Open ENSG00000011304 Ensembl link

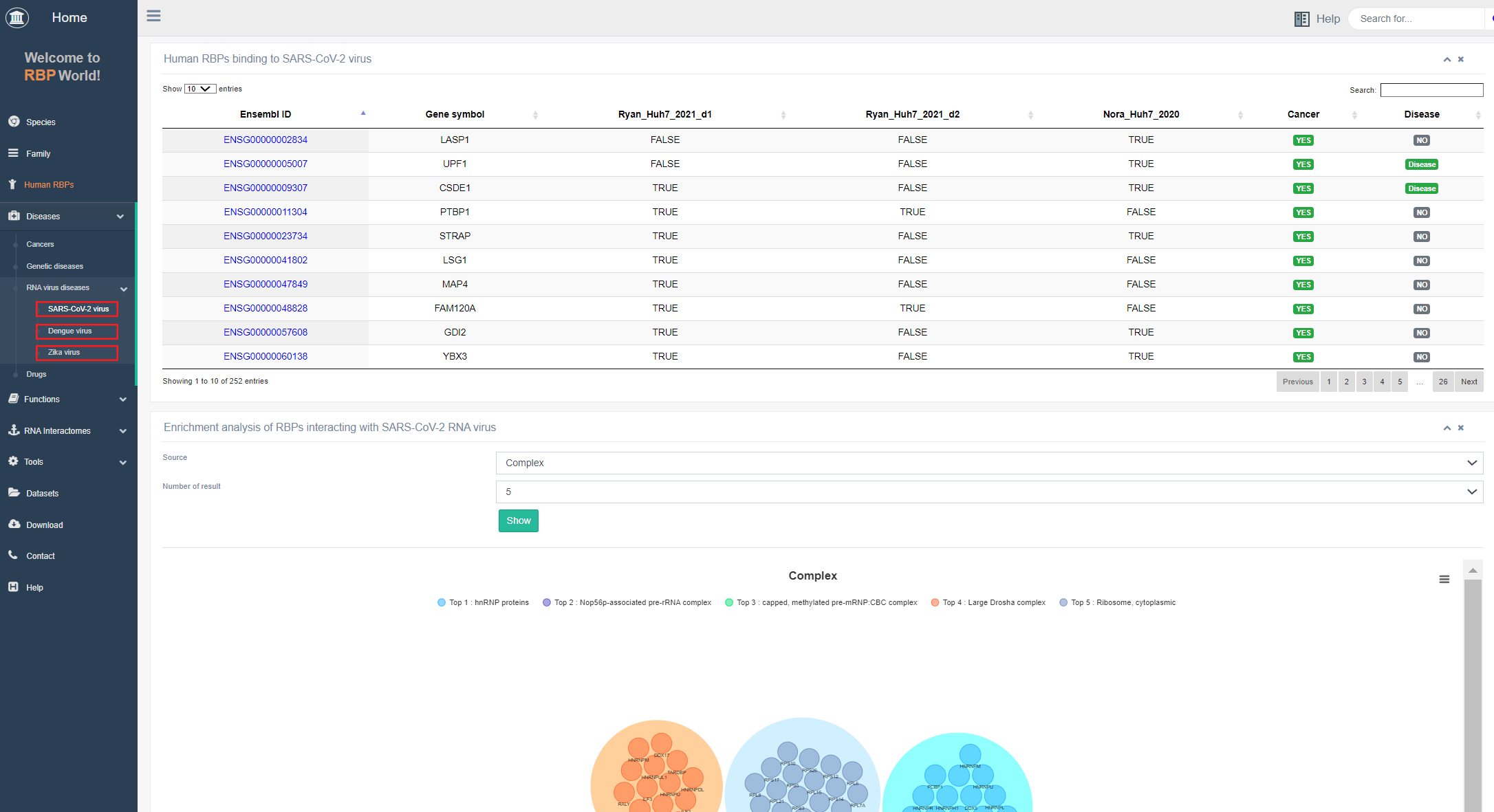(266, 212)
